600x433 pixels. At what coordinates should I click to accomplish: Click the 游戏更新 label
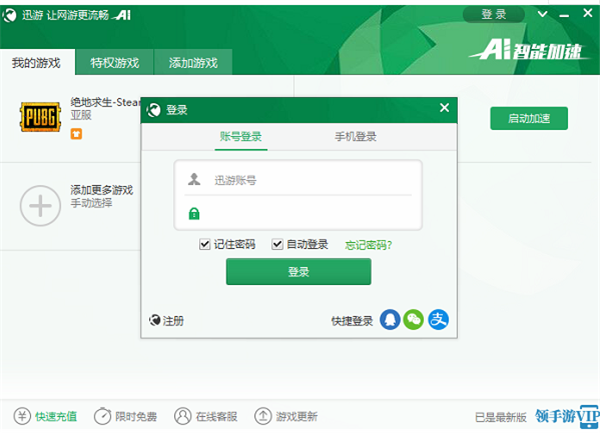297,416
